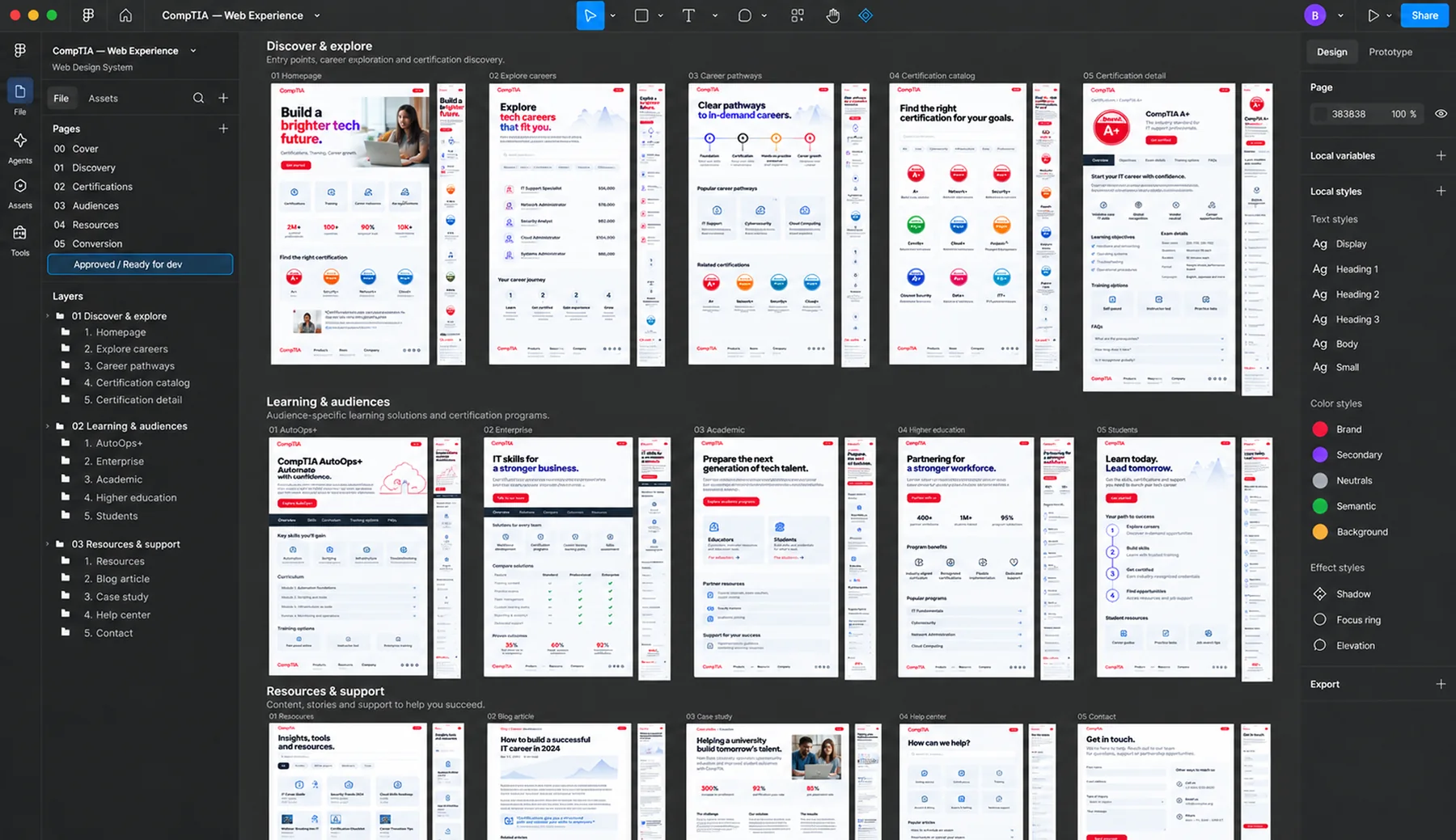This screenshot has height=840, width=1456.
Task: Select the Display text style
Action: coord(1340,244)
